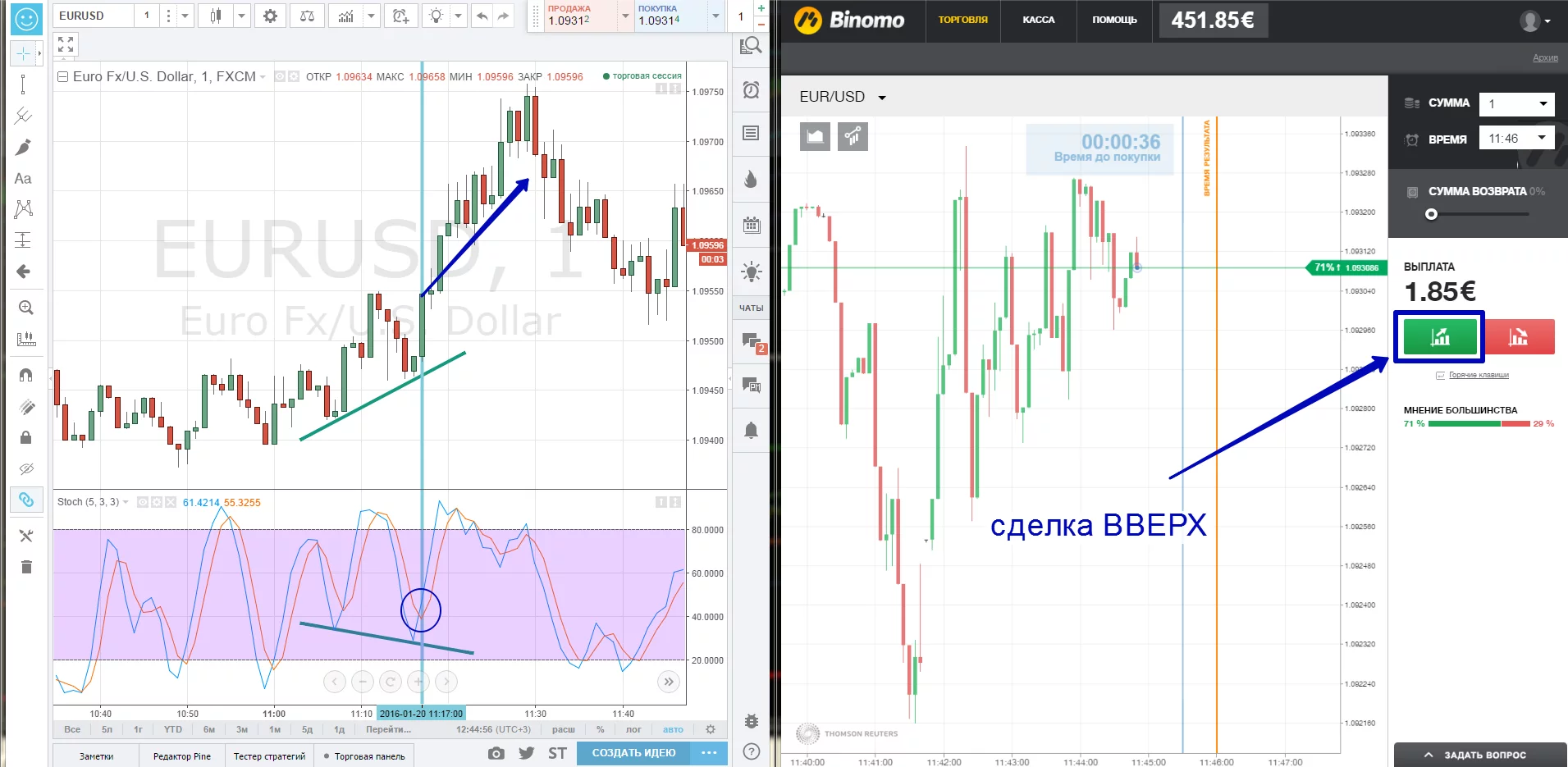Open the indicators chart icon
The image size is (1568, 767).
click(x=346, y=16)
